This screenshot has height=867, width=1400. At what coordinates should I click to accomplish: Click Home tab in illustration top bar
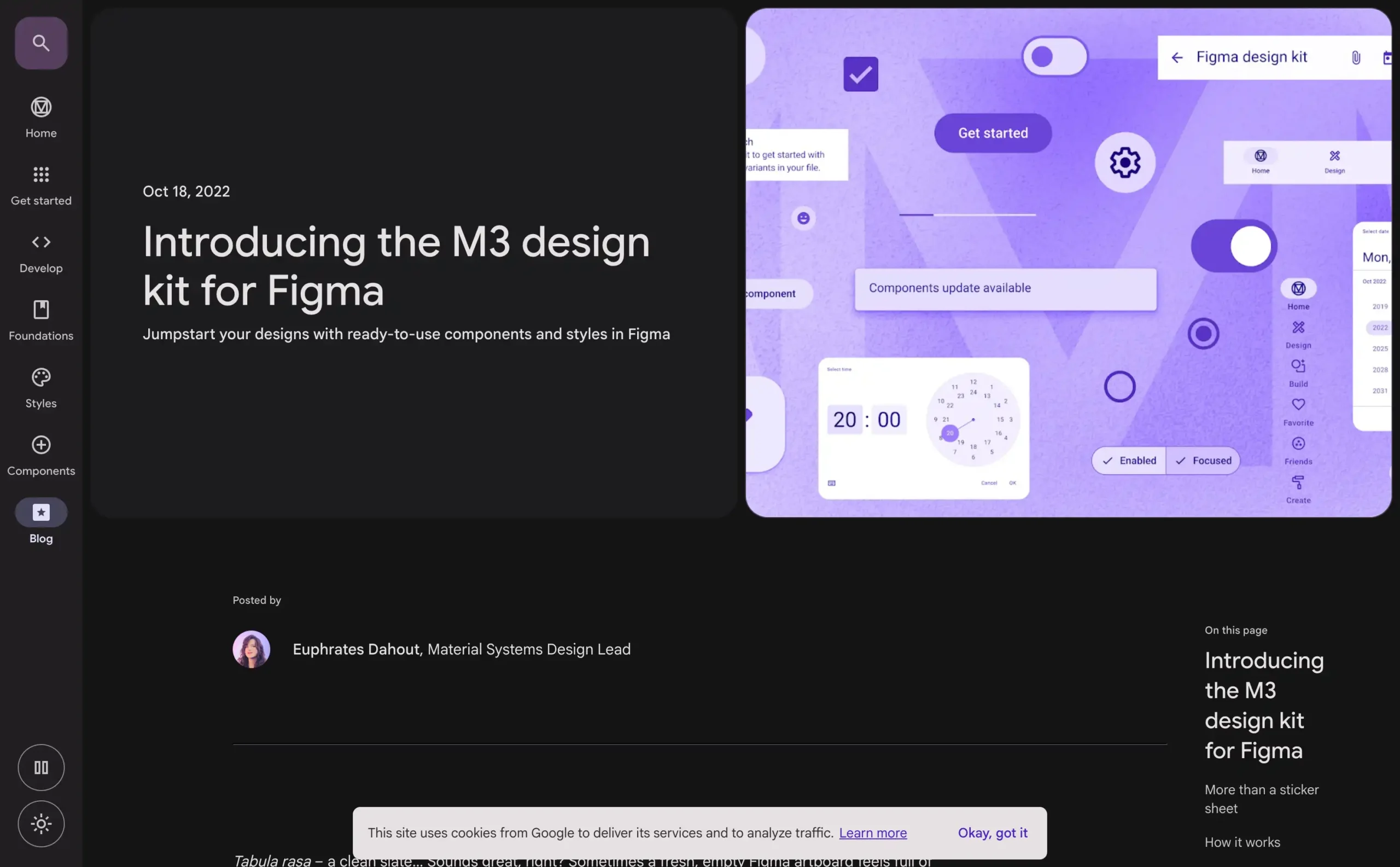pyautogui.click(x=1260, y=162)
